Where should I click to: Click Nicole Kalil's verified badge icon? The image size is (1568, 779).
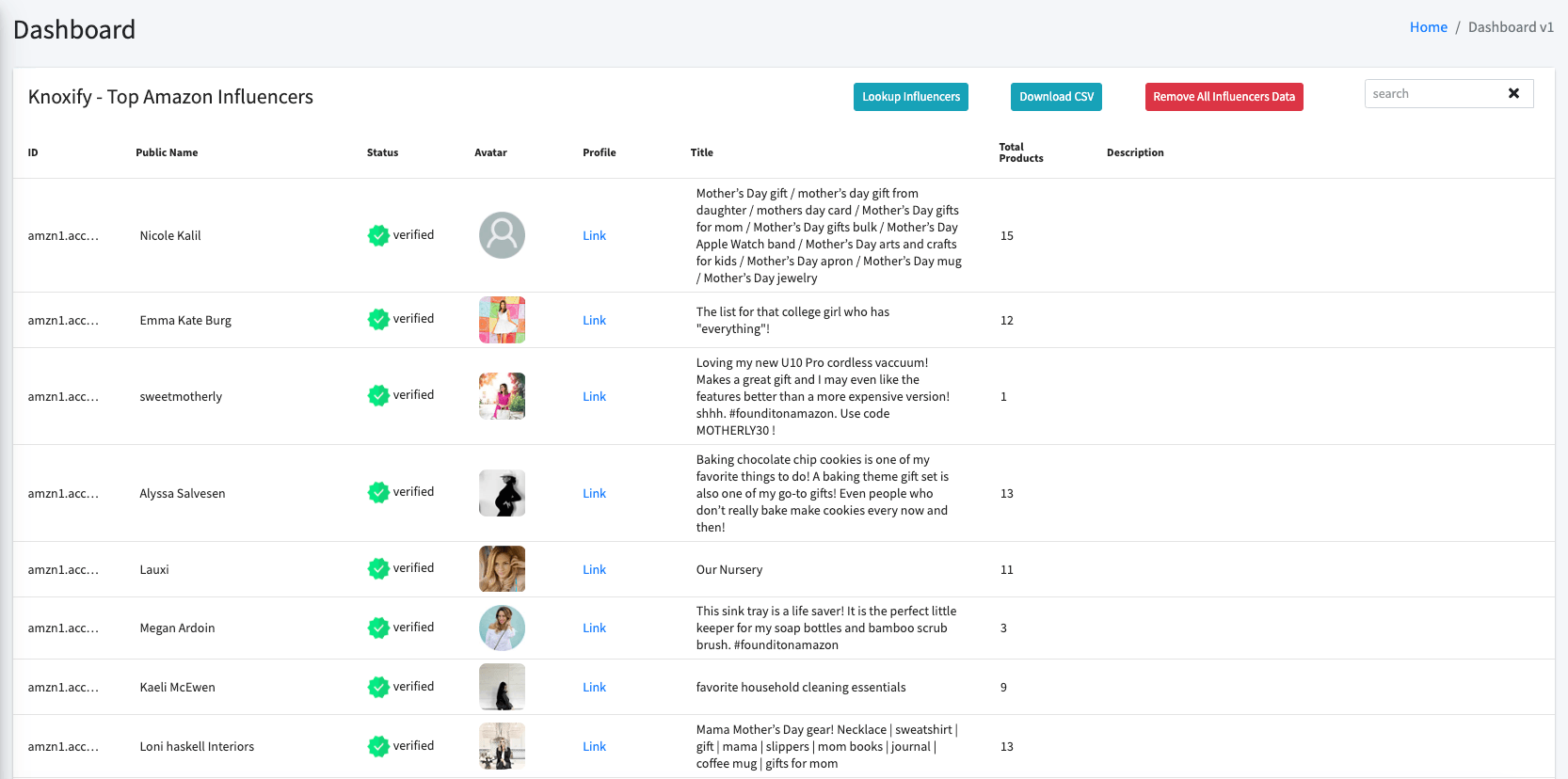point(378,235)
